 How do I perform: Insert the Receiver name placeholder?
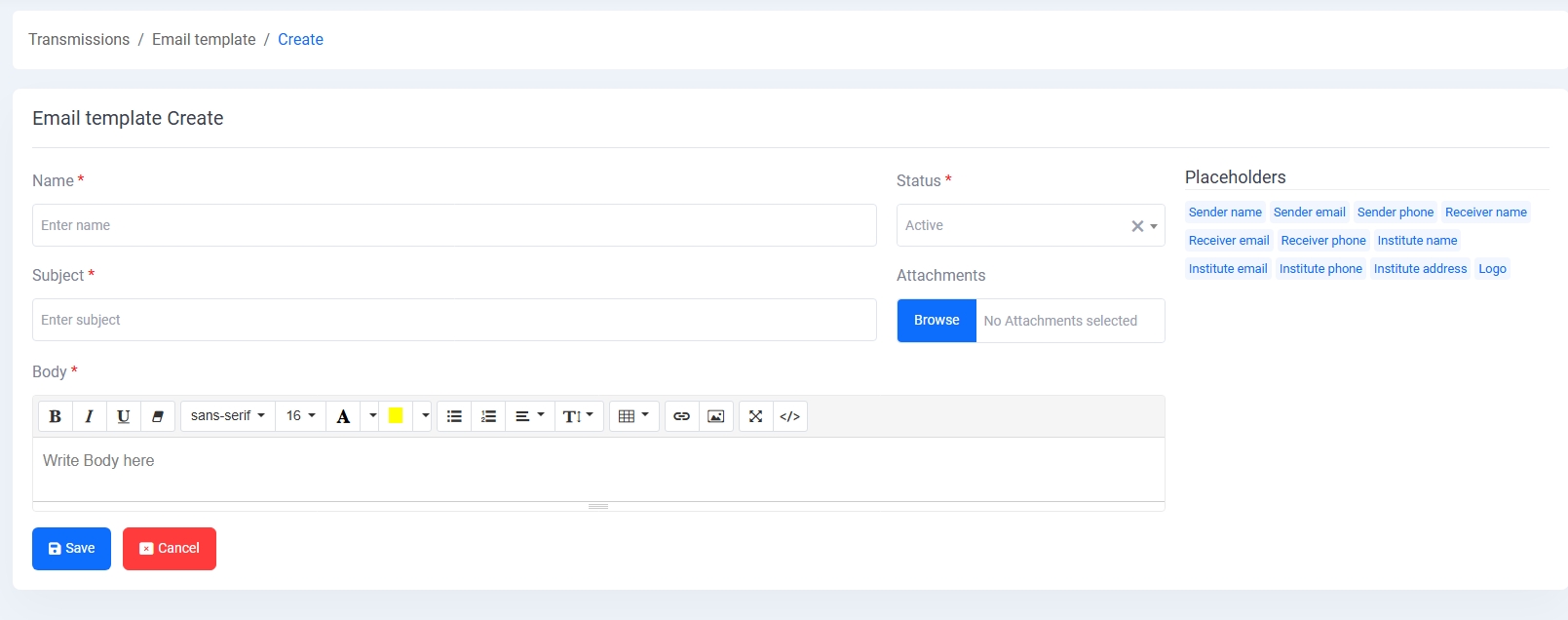tap(1486, 213)
